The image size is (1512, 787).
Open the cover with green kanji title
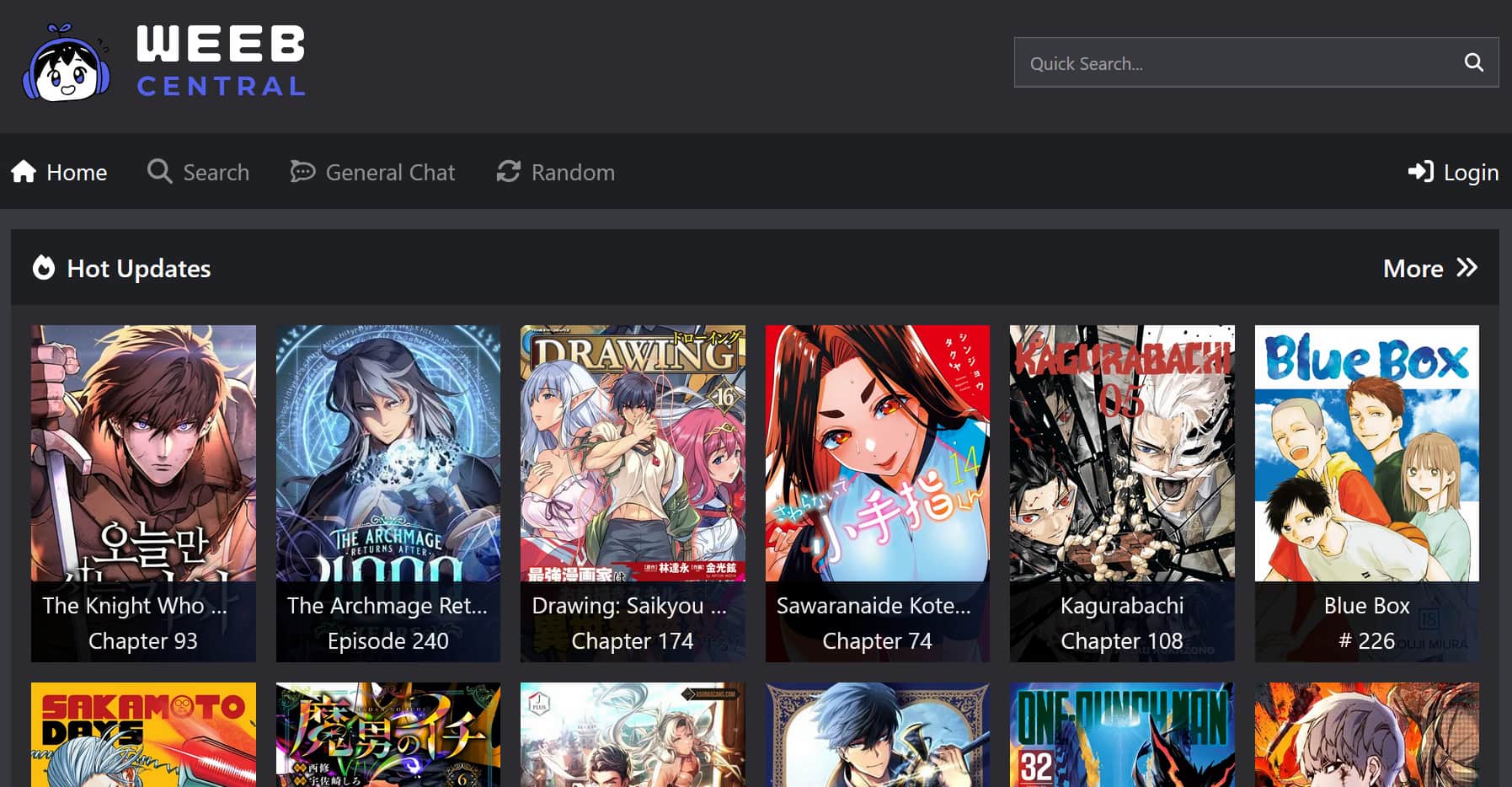pos(388,735)
